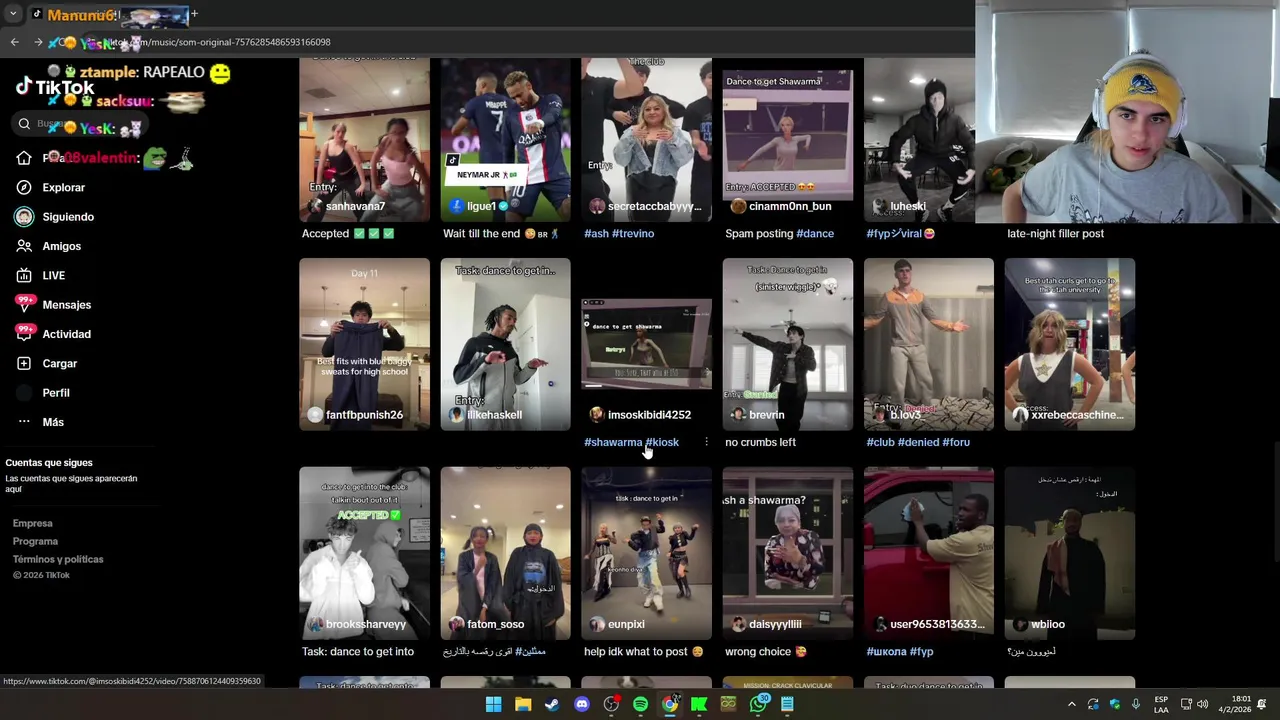Screen dimensions: 1280x720
Task: Go forward with browser forward arrow
Action: point(38,42)
